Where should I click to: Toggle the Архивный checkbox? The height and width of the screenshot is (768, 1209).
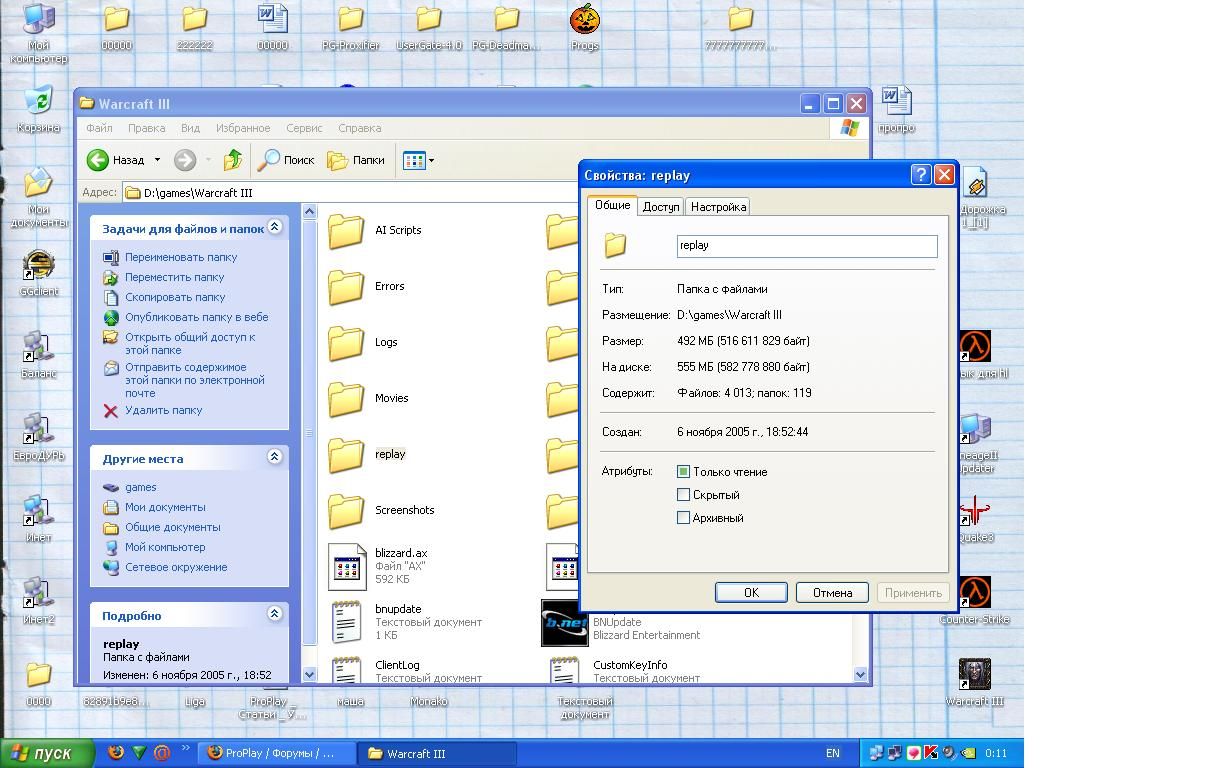pyautogui.click(x=684, y=518)
